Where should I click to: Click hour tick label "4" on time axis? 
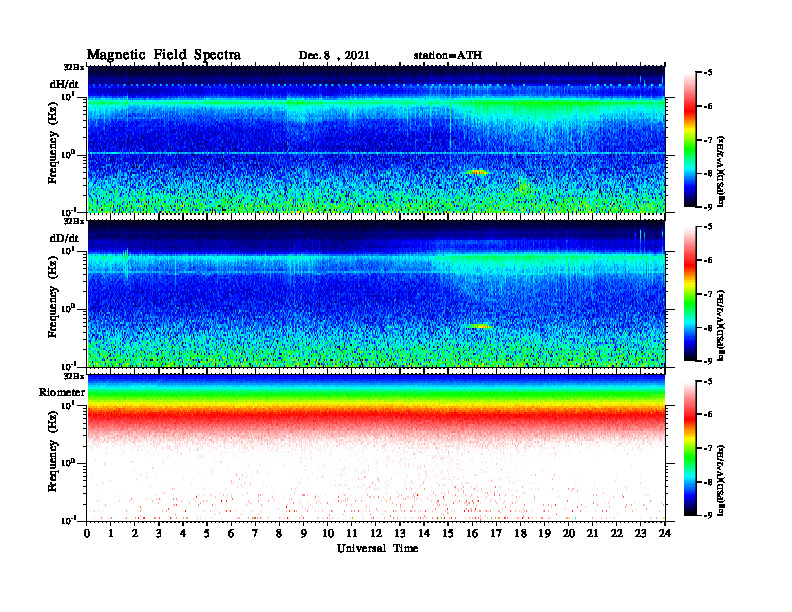click(x=183, y=533)
